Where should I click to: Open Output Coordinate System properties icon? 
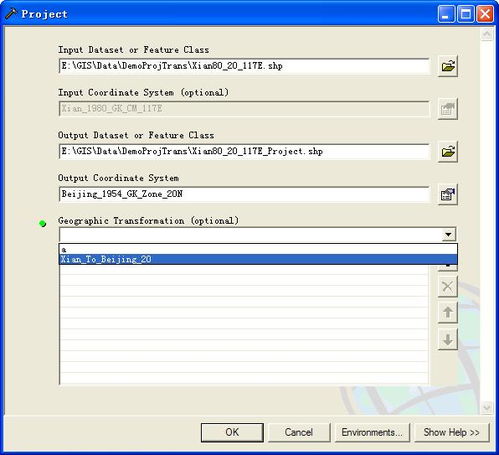448,194
